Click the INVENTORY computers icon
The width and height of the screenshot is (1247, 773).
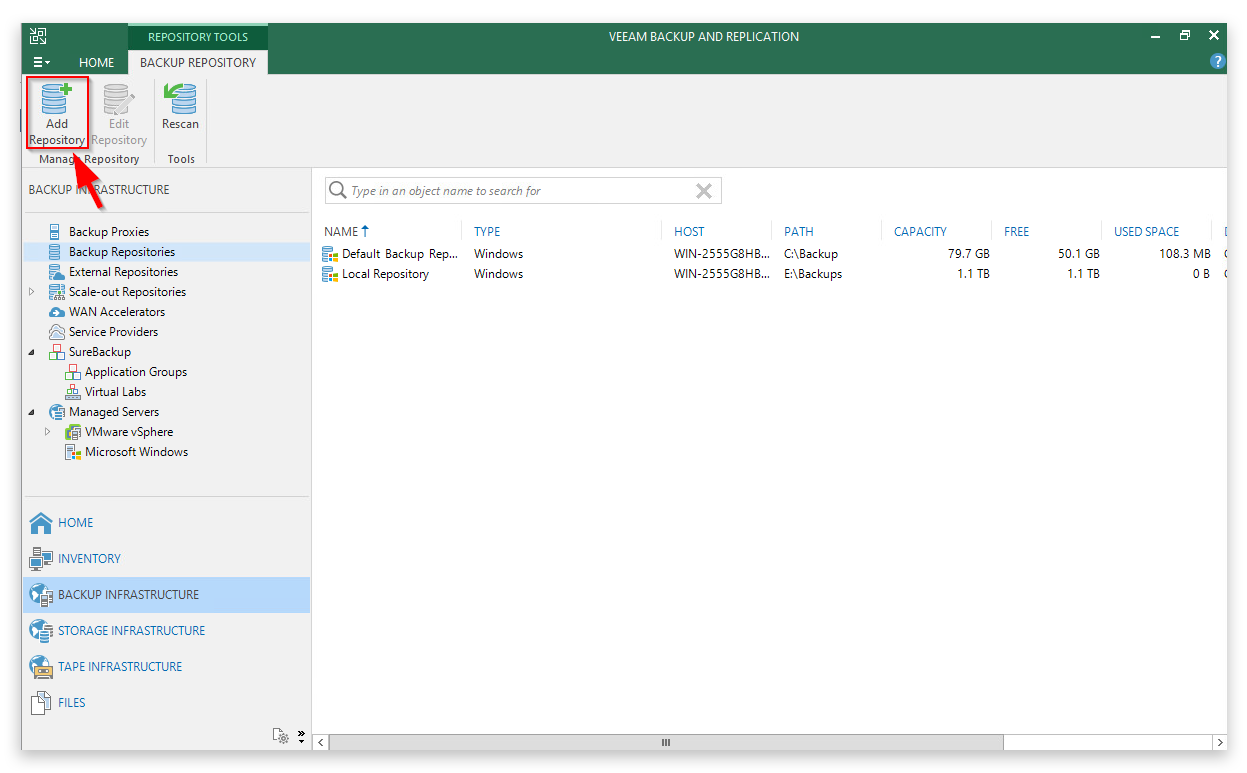coord(41,559)
